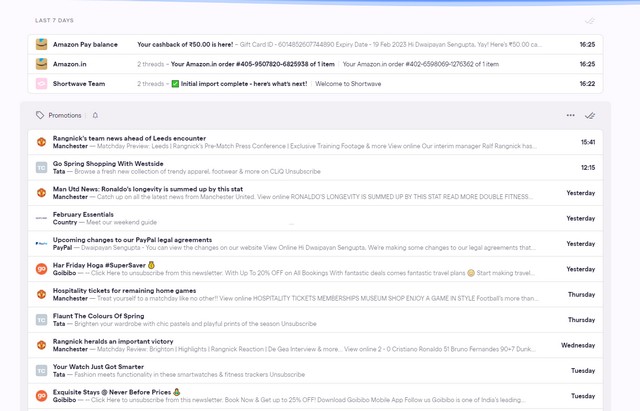Viewport: 640px width, 411px height.
Task: Open 'Flaunt The Colours Of Spring' email
Action: [x=316, y=320]
